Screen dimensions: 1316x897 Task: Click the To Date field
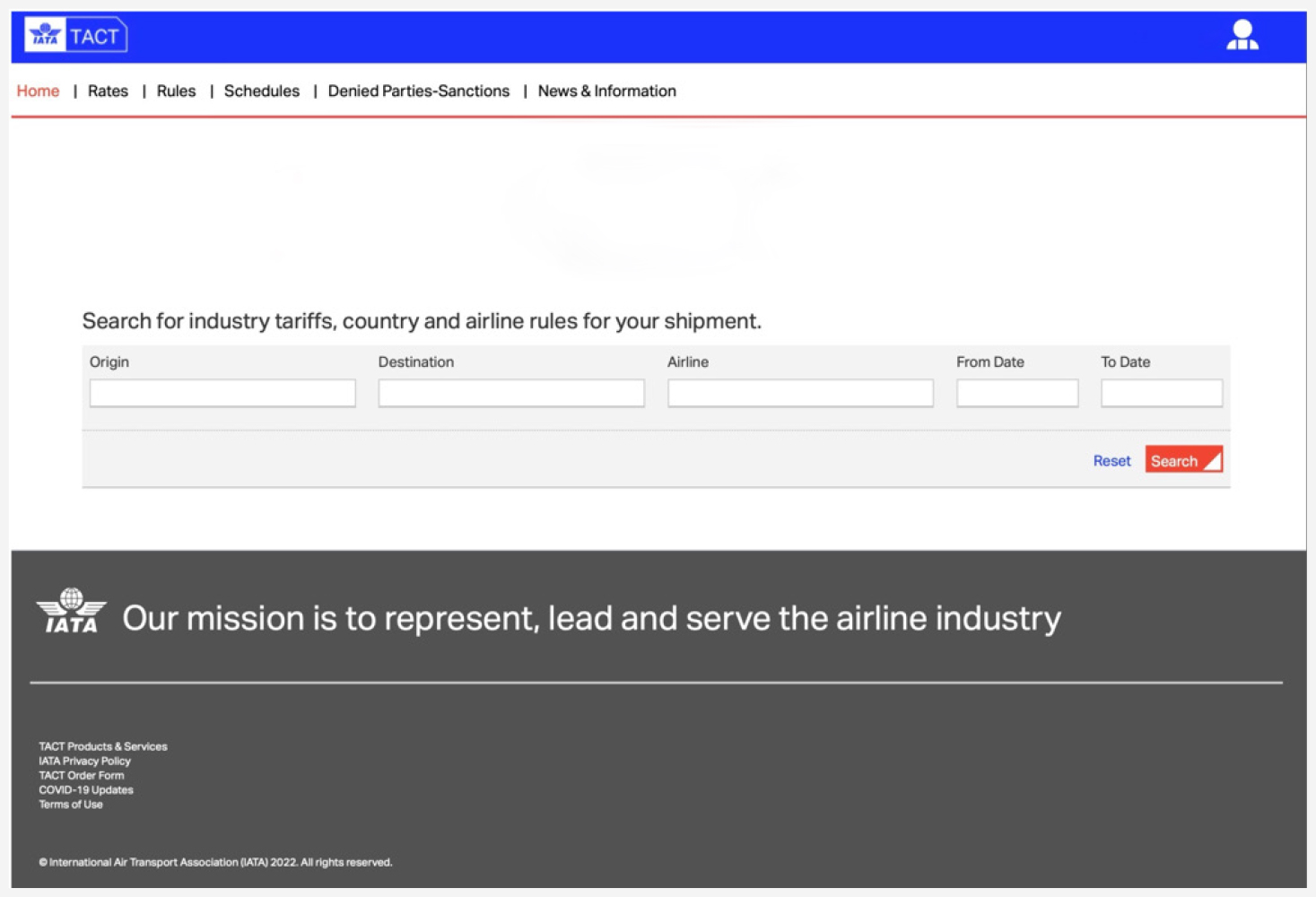1161,393
